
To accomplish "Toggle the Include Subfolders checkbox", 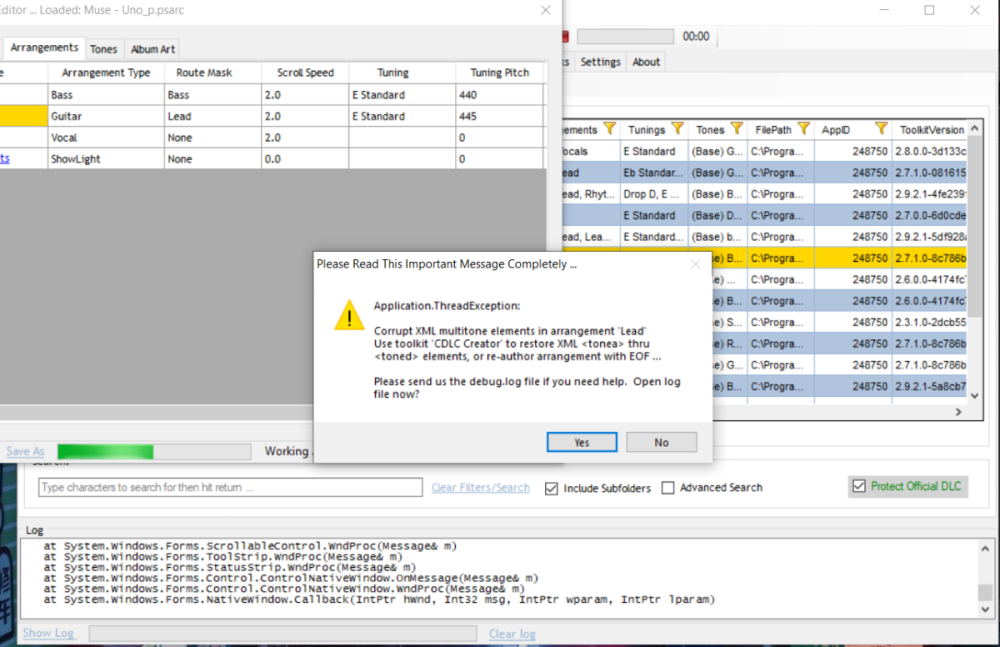I will (552, 488).
